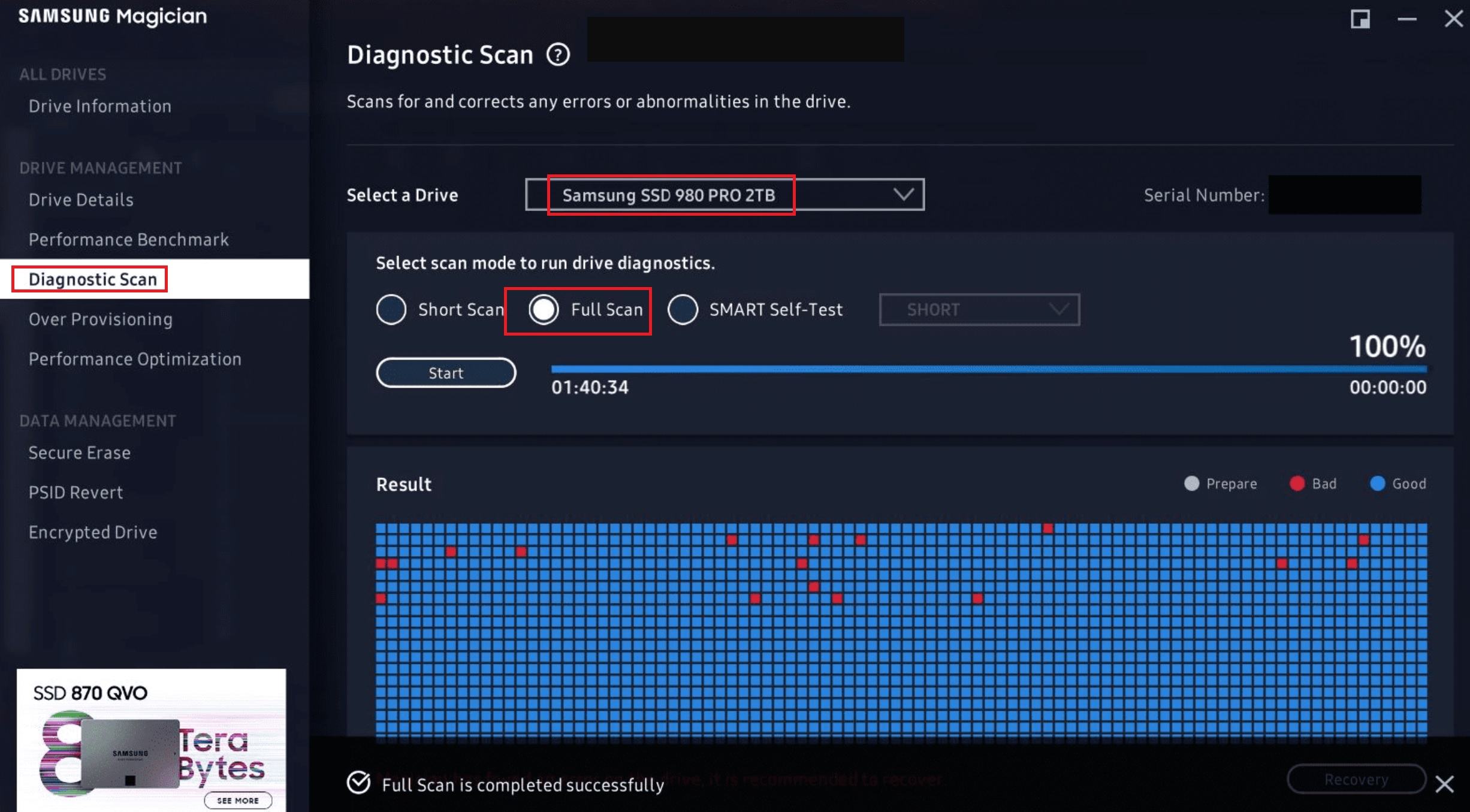Click the Result heading
The height and width of the screenshot is (812, 1470).
point(403,484)
